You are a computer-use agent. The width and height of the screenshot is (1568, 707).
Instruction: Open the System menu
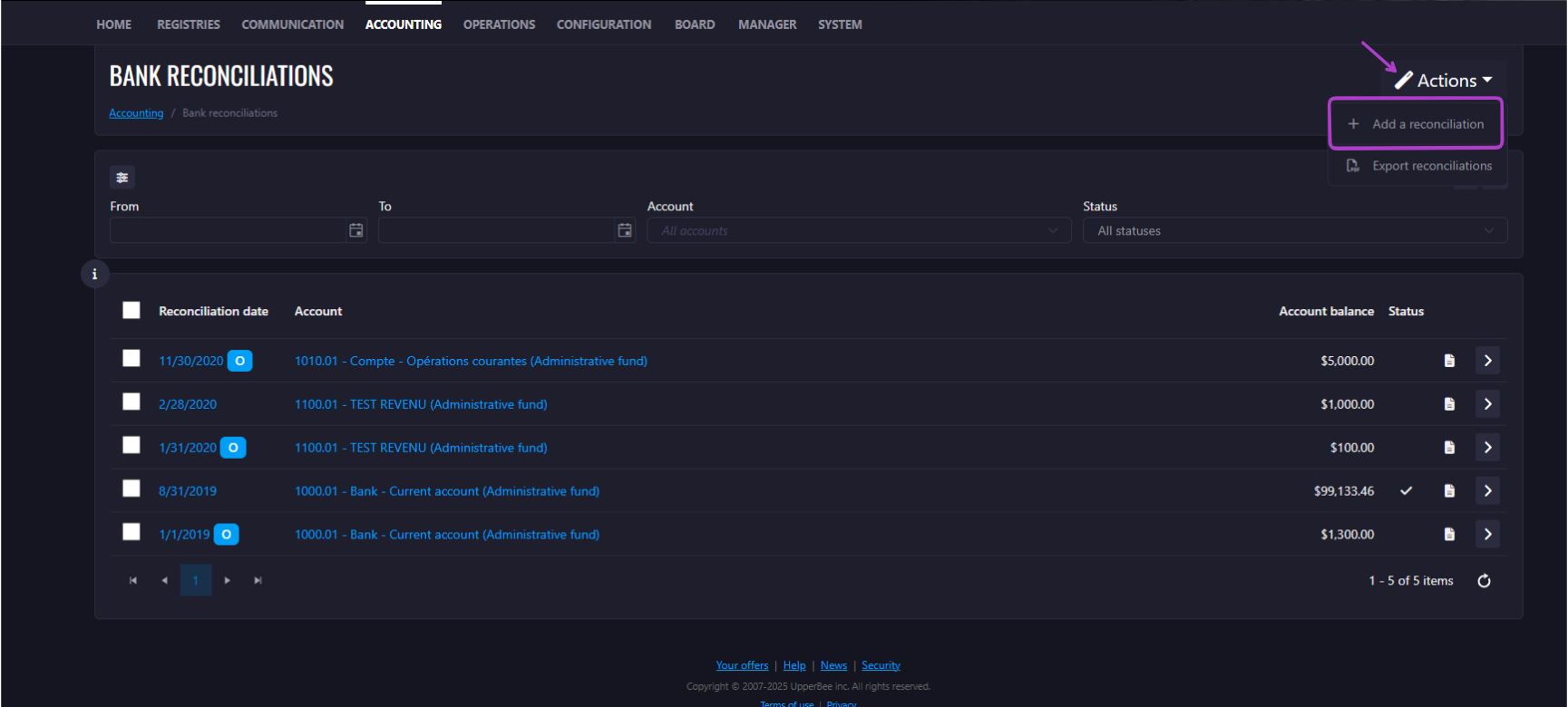[x=840, y=24]
